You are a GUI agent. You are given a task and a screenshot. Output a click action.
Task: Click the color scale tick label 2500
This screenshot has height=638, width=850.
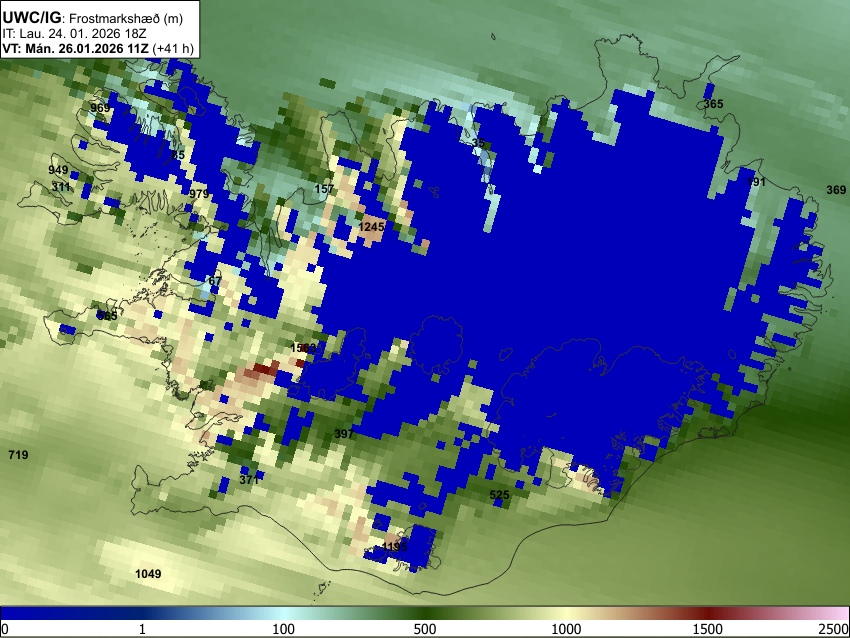[x=834, y=629]
